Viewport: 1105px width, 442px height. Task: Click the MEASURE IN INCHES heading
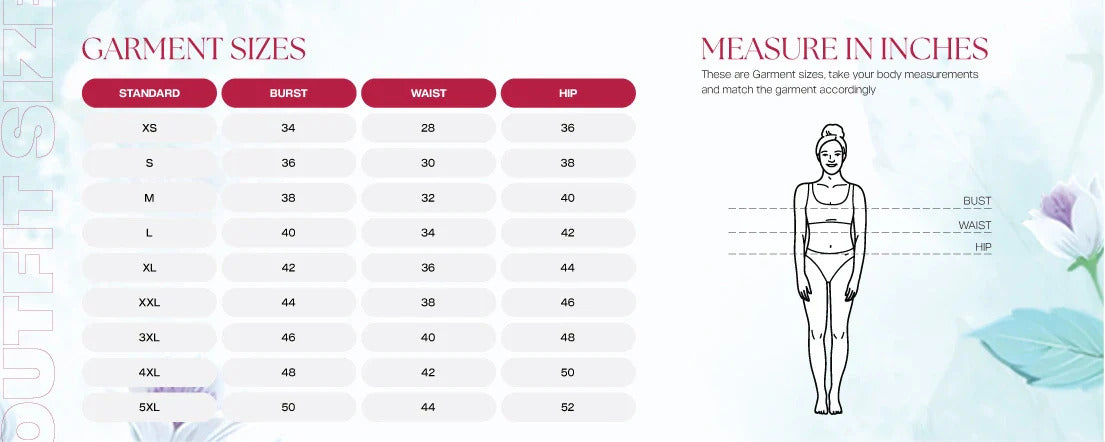click(x=844, y=49)
